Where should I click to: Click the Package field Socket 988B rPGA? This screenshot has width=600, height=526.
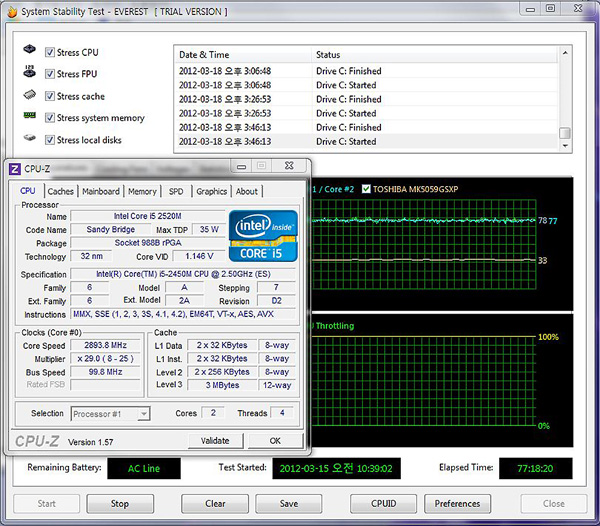pyautogui.click(x=148, y=243)
